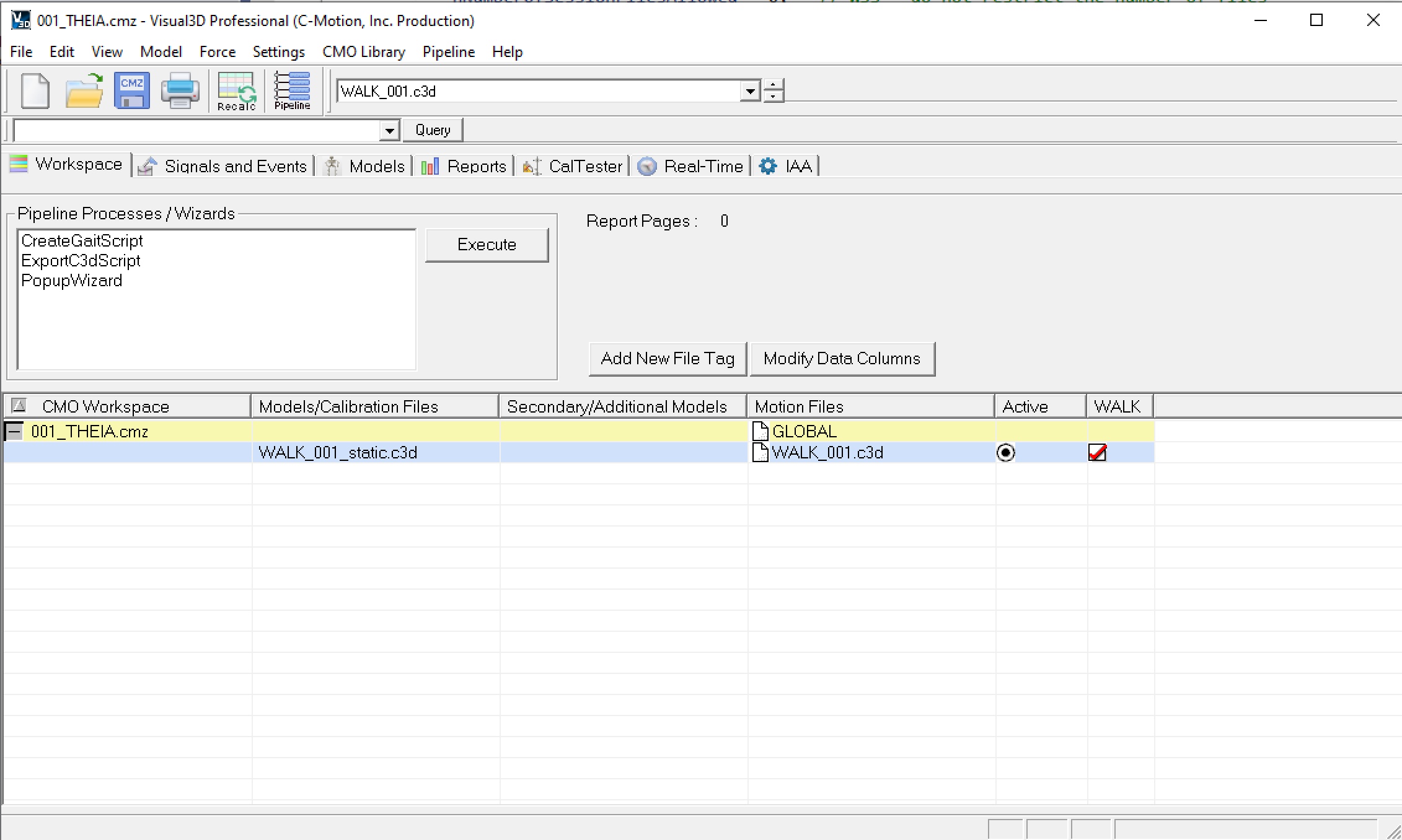Recalculate with the Recalc toolbar icon
The image size is (1402, 840).
coord(236,92)
